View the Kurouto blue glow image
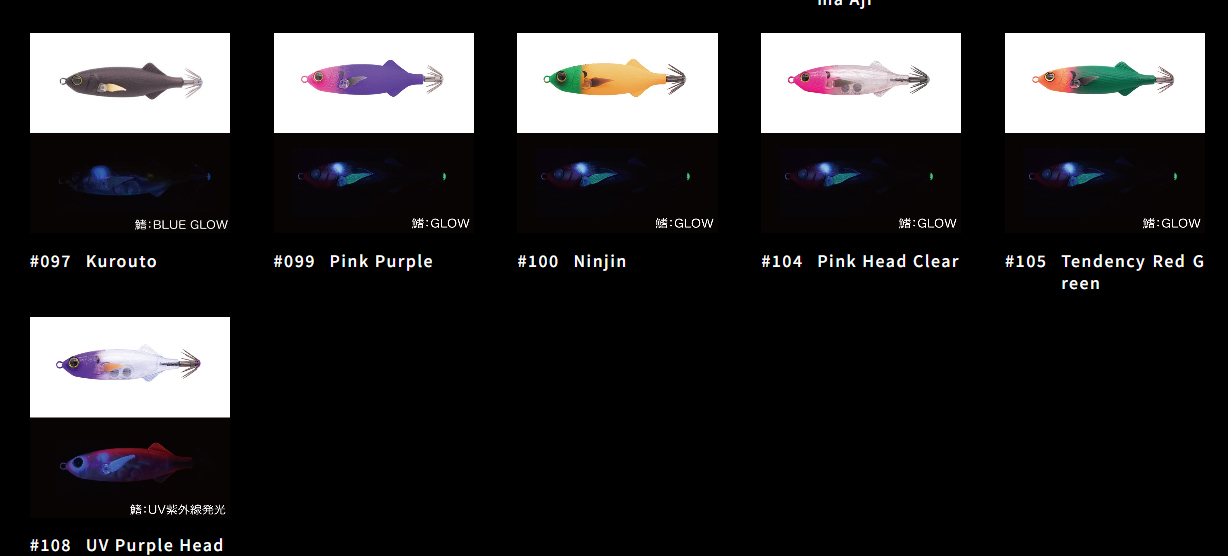Viewport: 1228px width, 556px height. (130, 183)
